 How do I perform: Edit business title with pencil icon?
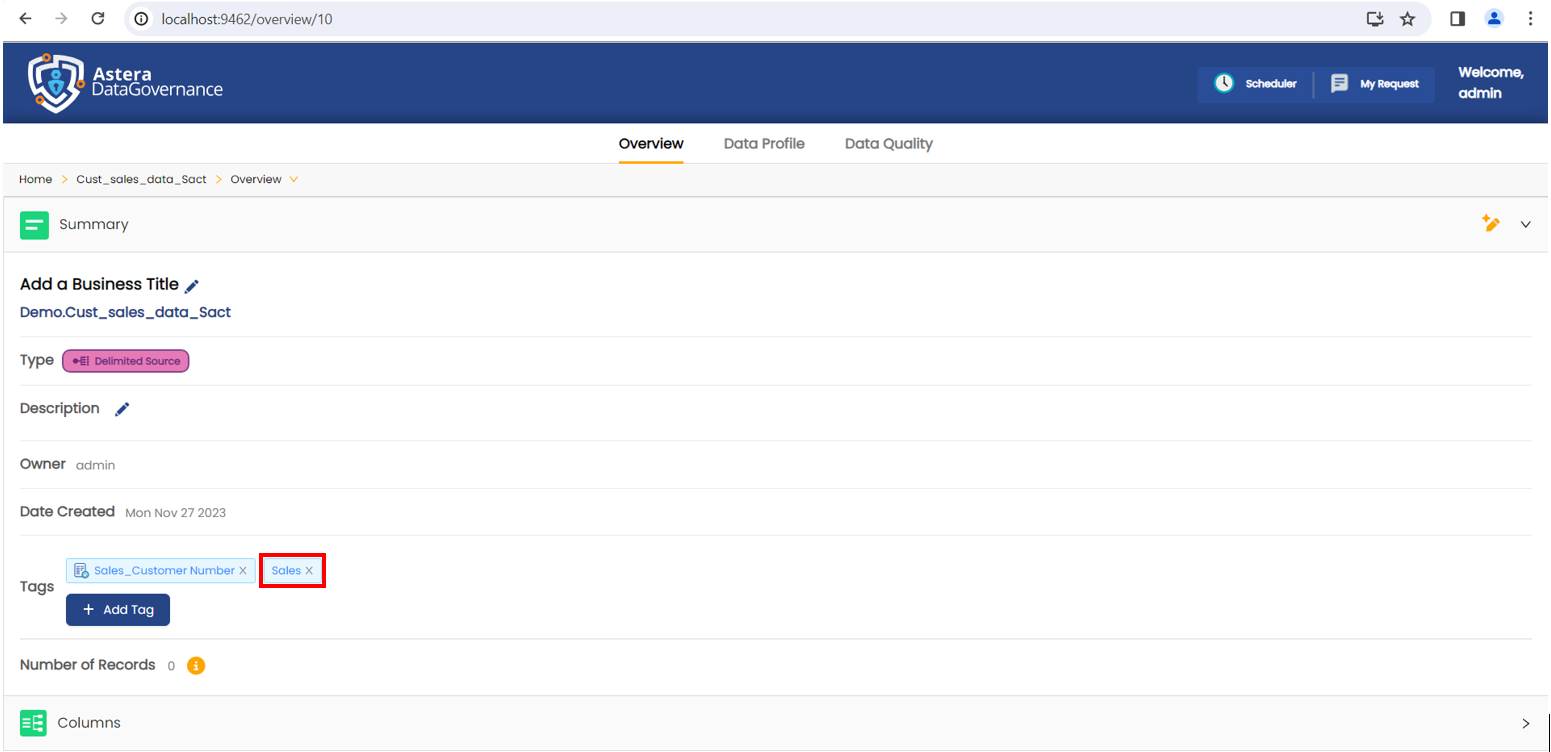click(192, 286)
